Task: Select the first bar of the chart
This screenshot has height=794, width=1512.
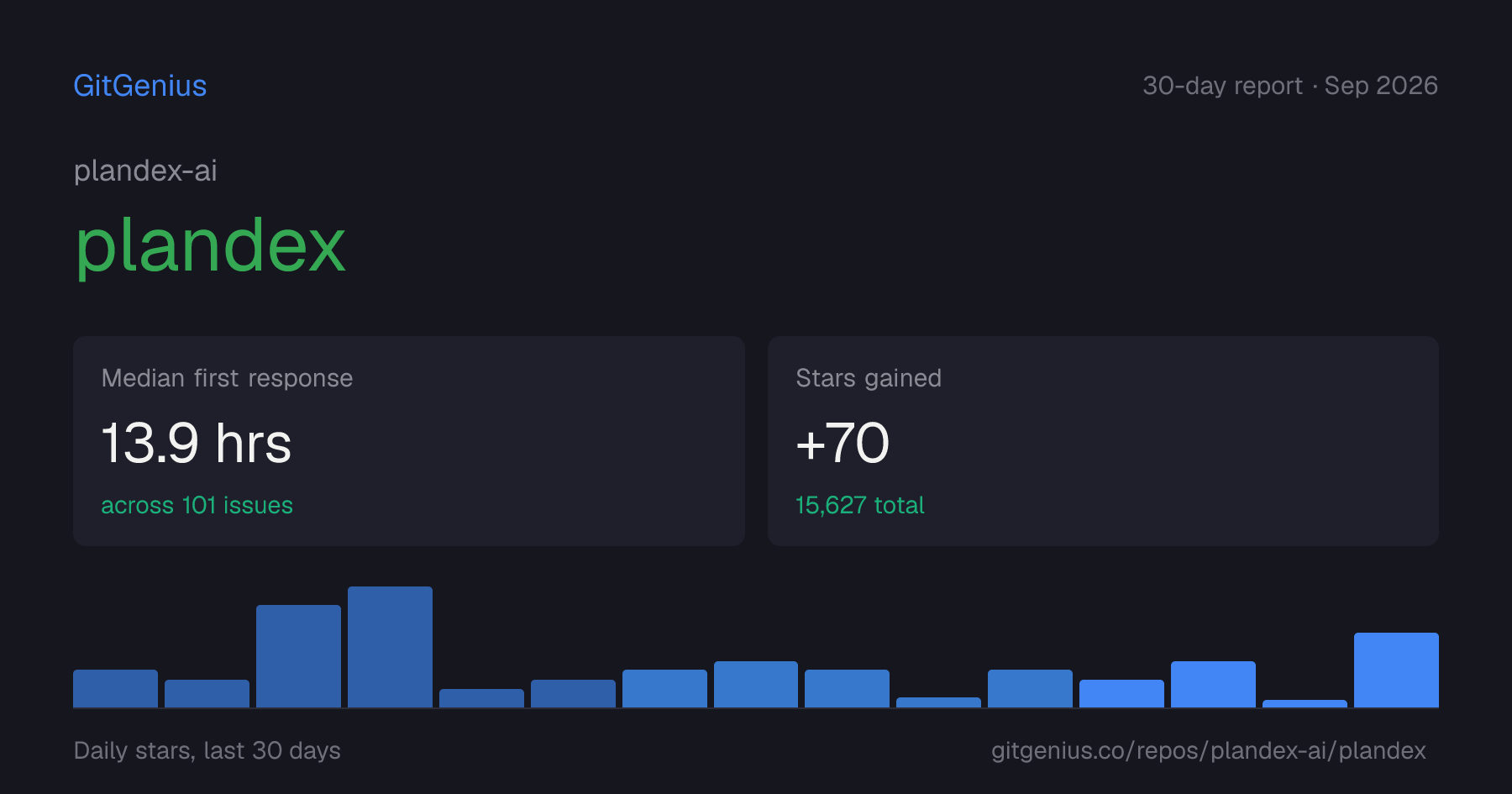Action: [x=115, y=688]
